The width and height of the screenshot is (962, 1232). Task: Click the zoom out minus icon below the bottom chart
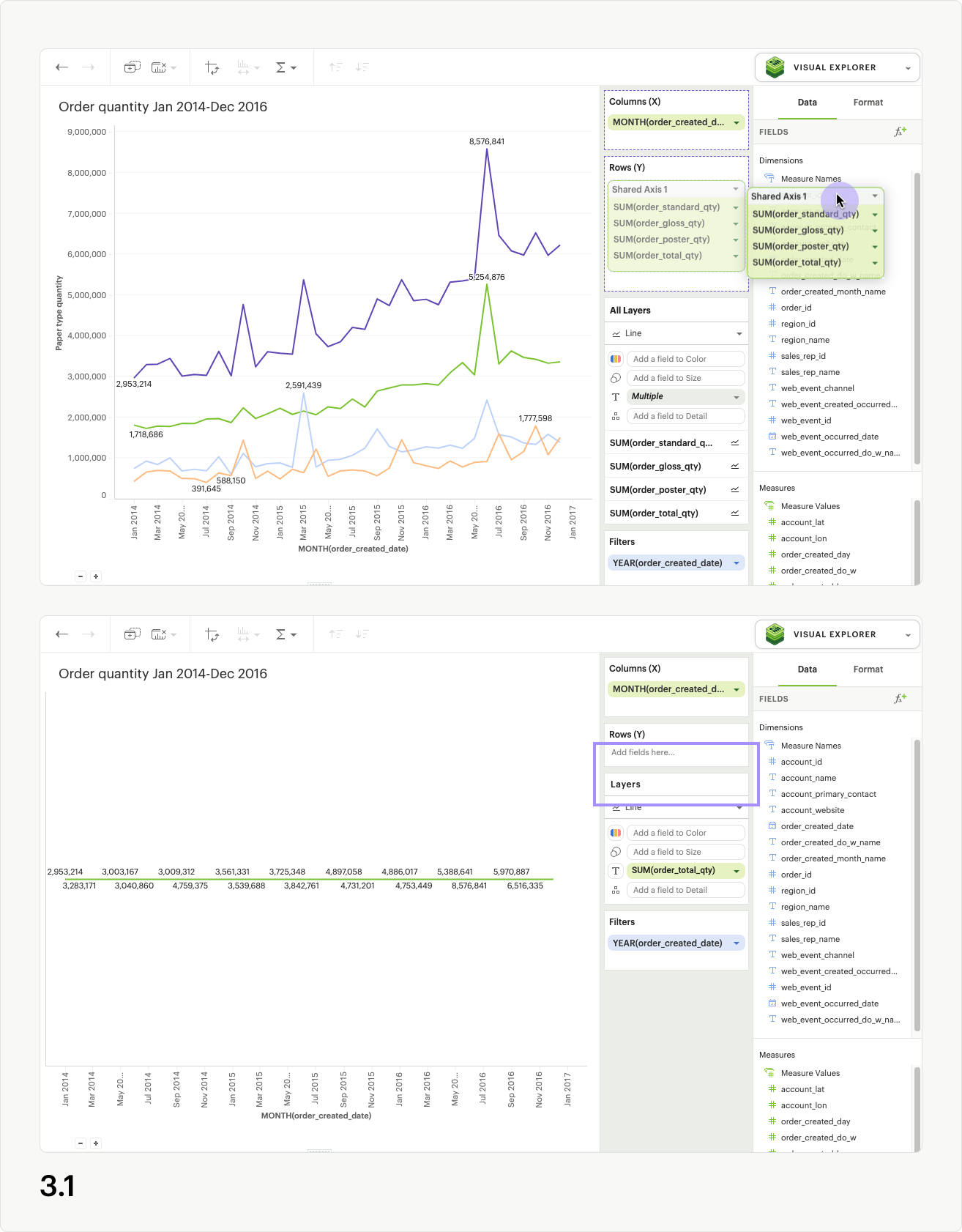tap(81, 1143)
